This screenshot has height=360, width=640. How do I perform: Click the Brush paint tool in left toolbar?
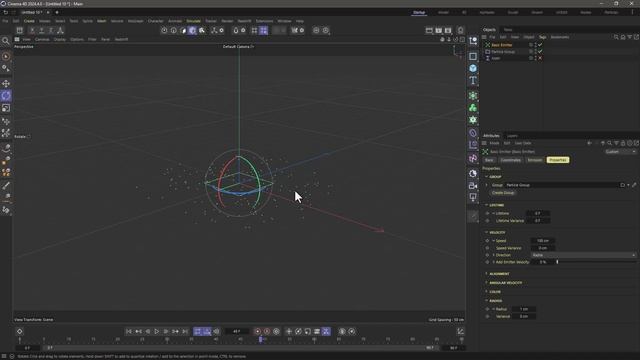(x=6, y=186)
